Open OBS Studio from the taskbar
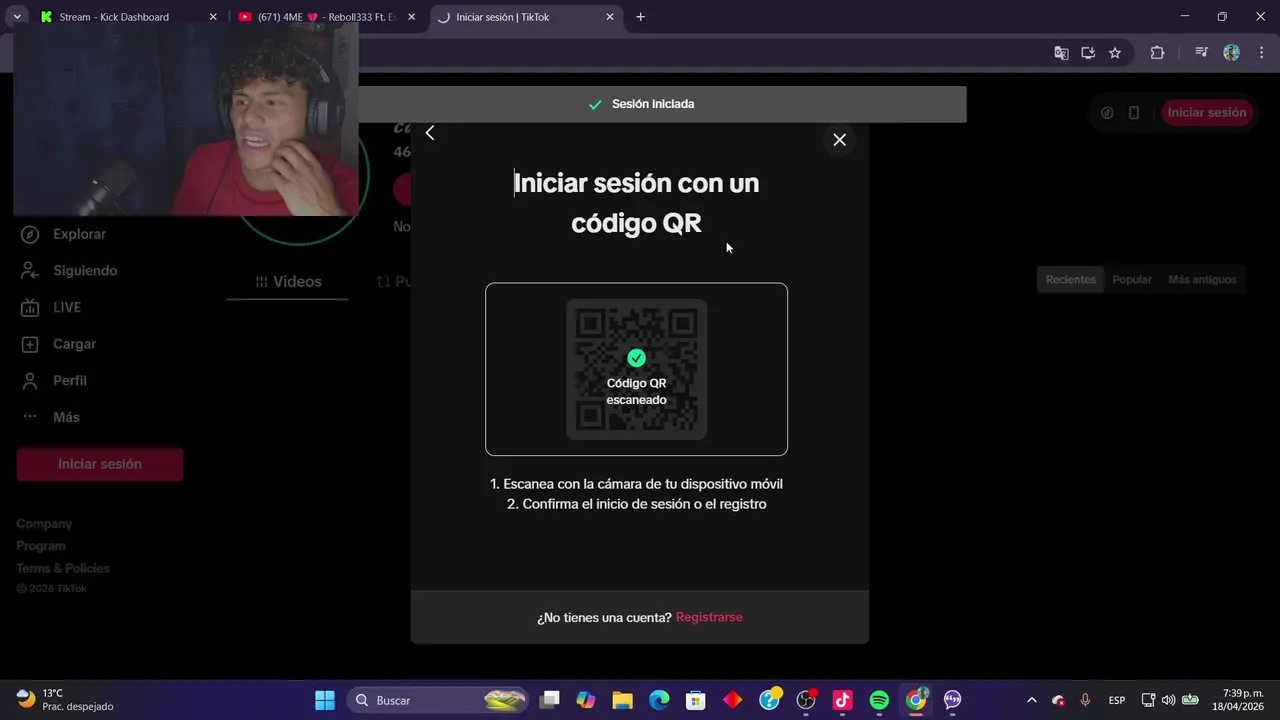This screenshot has height=720, width=1280. (806, 700)
